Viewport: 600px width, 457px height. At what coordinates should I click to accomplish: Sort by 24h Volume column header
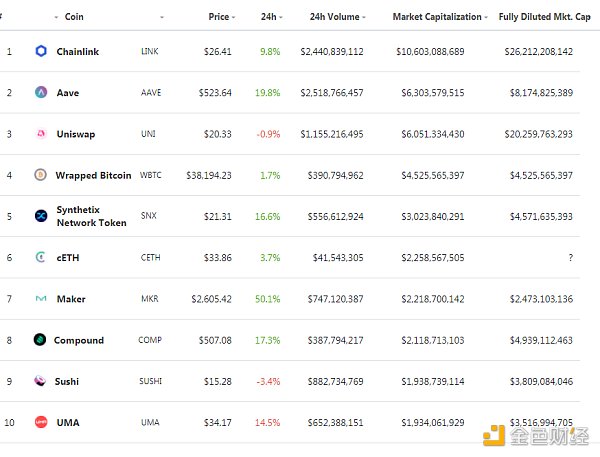point(332,17)
